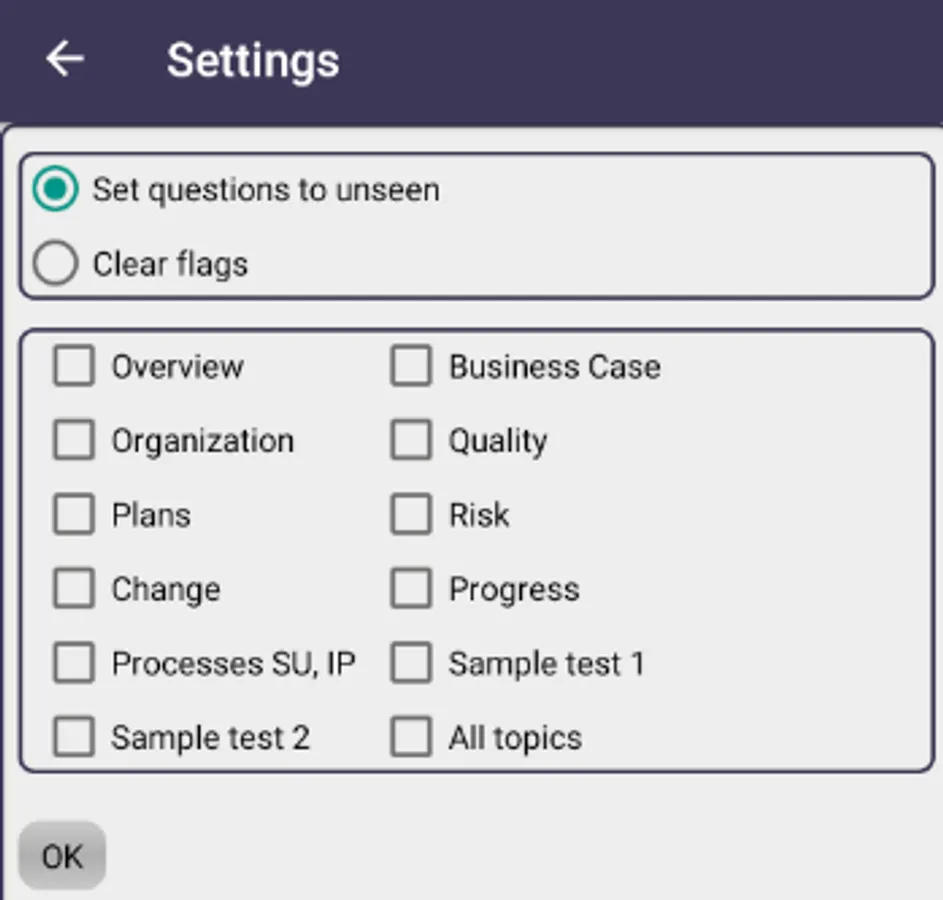Image resolution: width=943 pixels, height=900 pixels.
Task: Check the Plans topic
Action: 72,514
